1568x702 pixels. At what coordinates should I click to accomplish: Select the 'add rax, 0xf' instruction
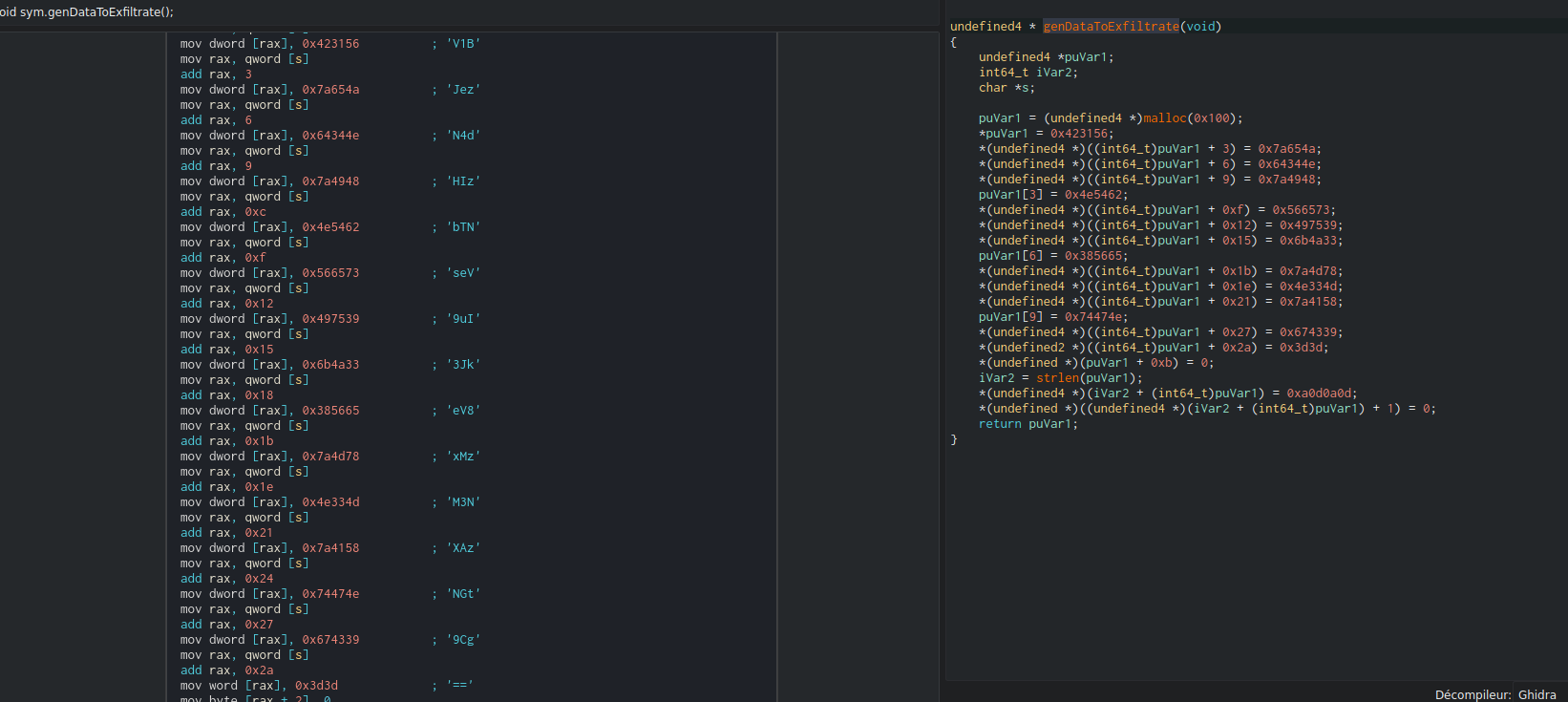[222, 258]
